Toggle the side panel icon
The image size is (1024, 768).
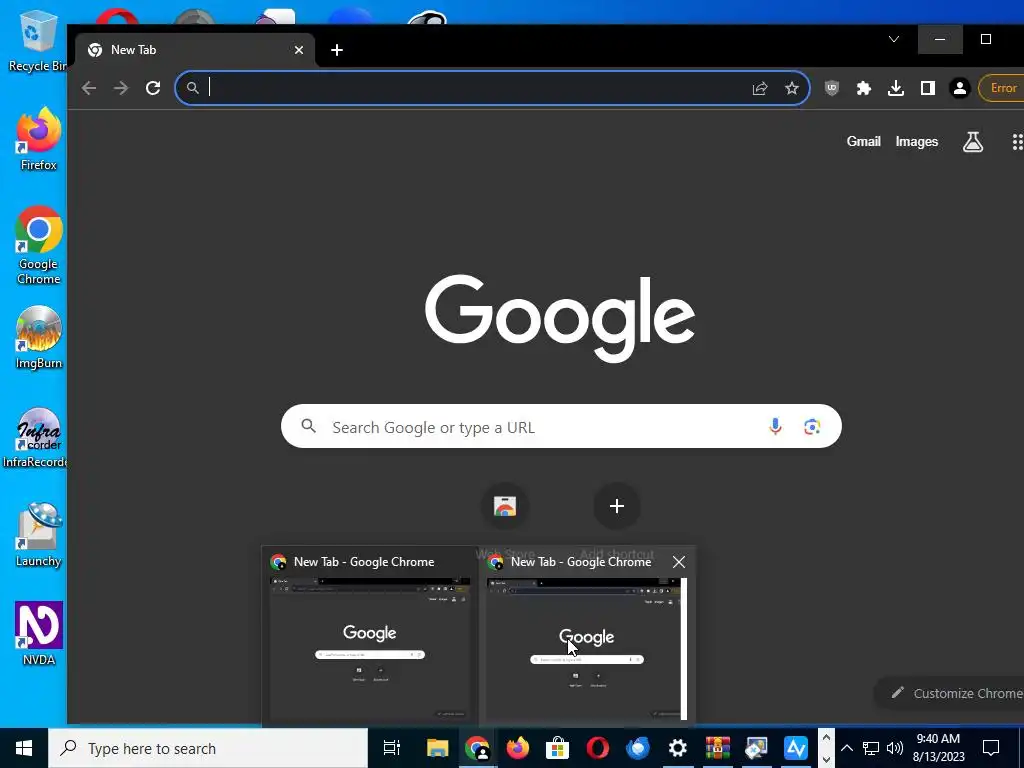pos(927,88)
